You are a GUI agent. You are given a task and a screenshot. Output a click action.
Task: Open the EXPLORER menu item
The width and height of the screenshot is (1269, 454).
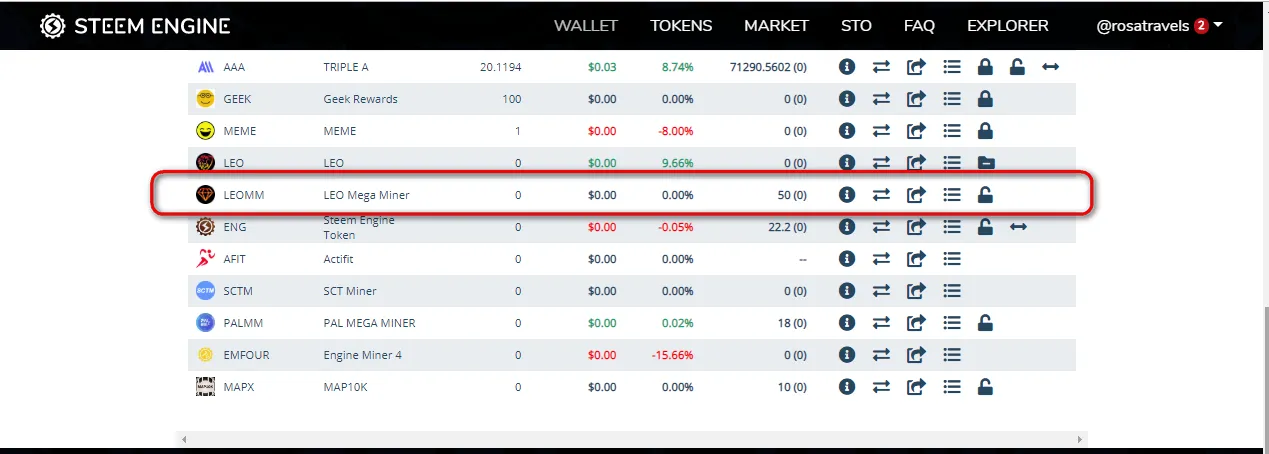click(1008, 26)
